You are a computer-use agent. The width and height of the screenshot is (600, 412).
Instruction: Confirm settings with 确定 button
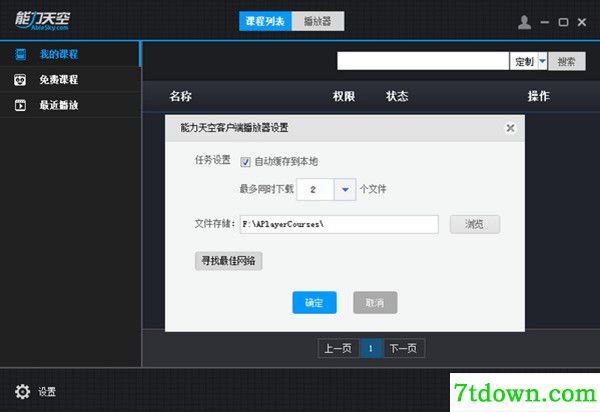click(x=315, y=303)
